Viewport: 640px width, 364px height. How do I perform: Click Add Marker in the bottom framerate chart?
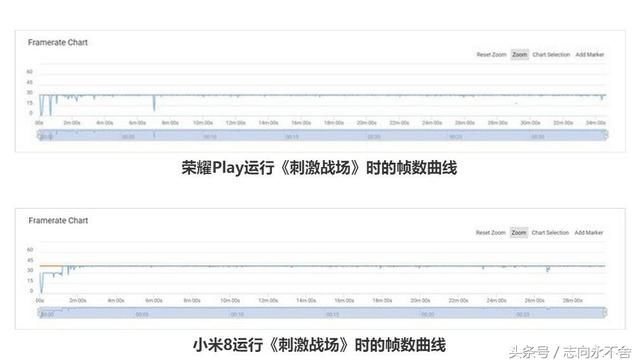[589, 232]
